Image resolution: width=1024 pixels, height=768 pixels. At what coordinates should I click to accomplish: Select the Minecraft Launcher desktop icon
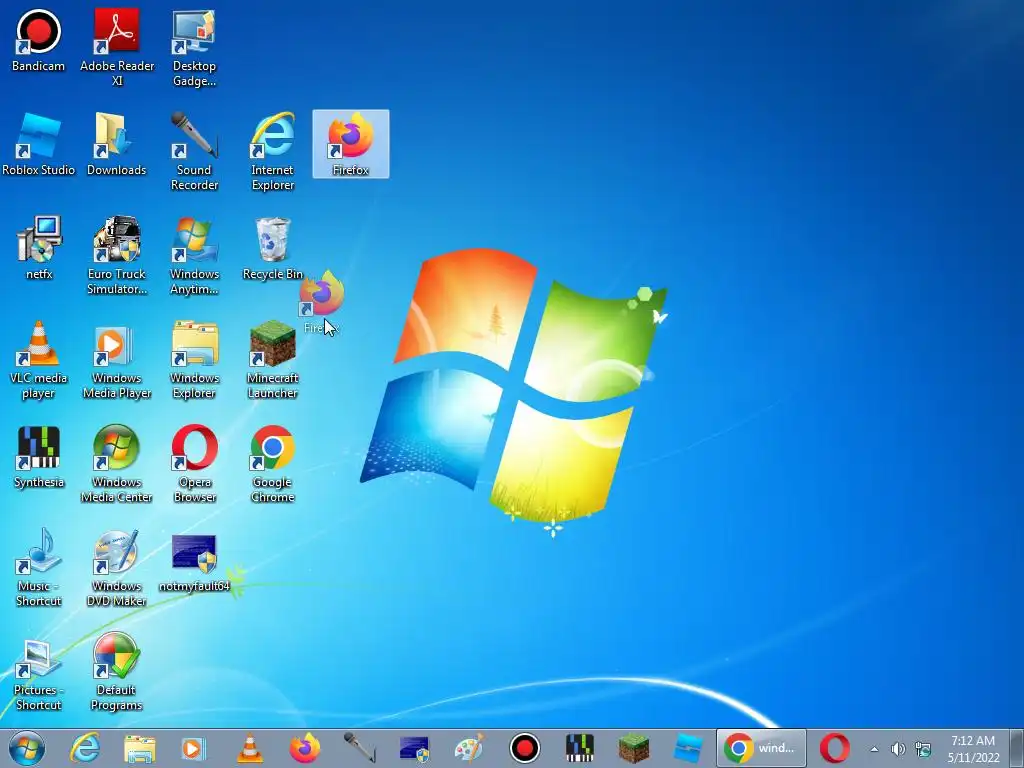[272, 359]
